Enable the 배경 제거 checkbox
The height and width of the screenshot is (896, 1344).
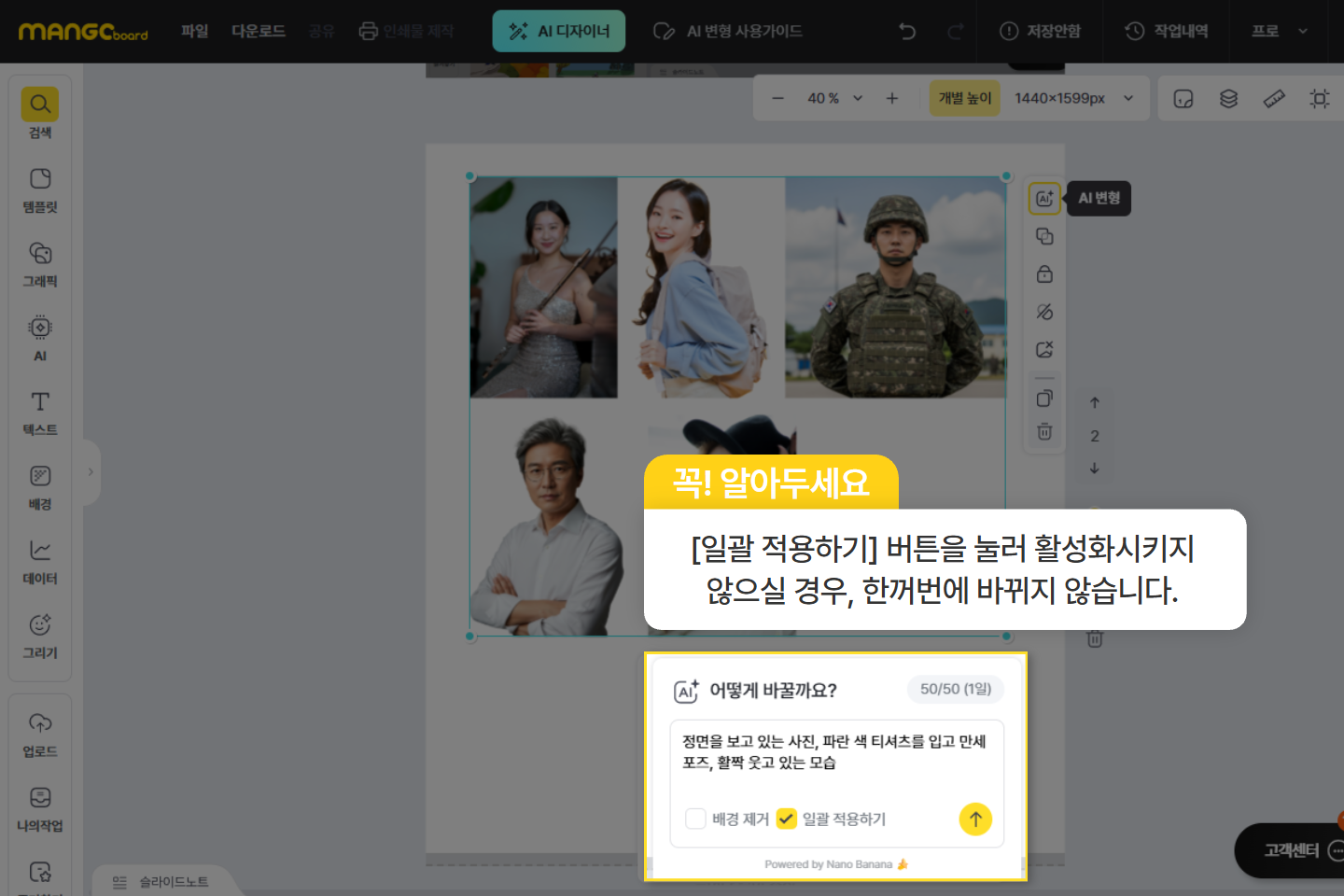(695, 819)
